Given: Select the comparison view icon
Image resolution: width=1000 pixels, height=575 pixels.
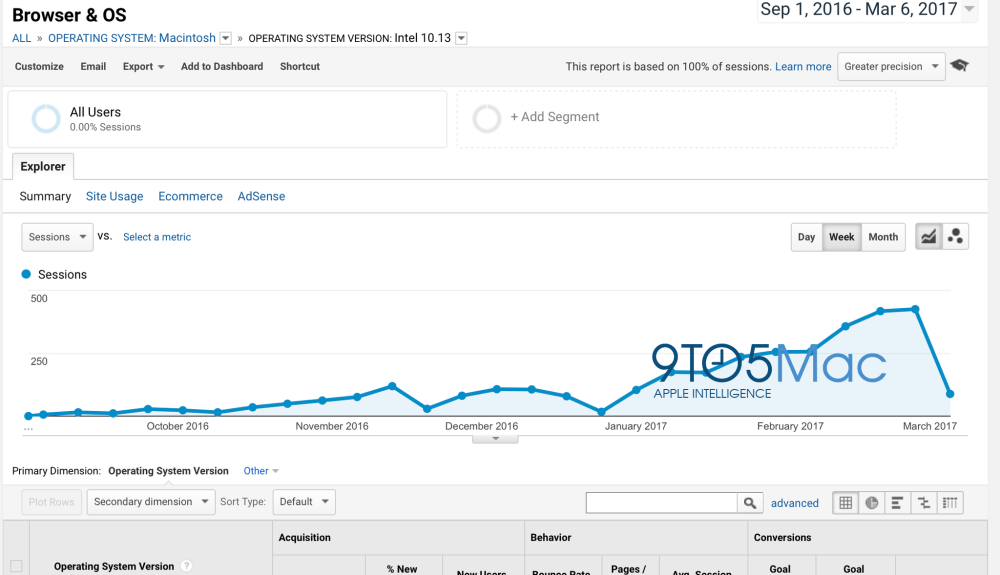Looking at the screenshot, I should point(924,503).
